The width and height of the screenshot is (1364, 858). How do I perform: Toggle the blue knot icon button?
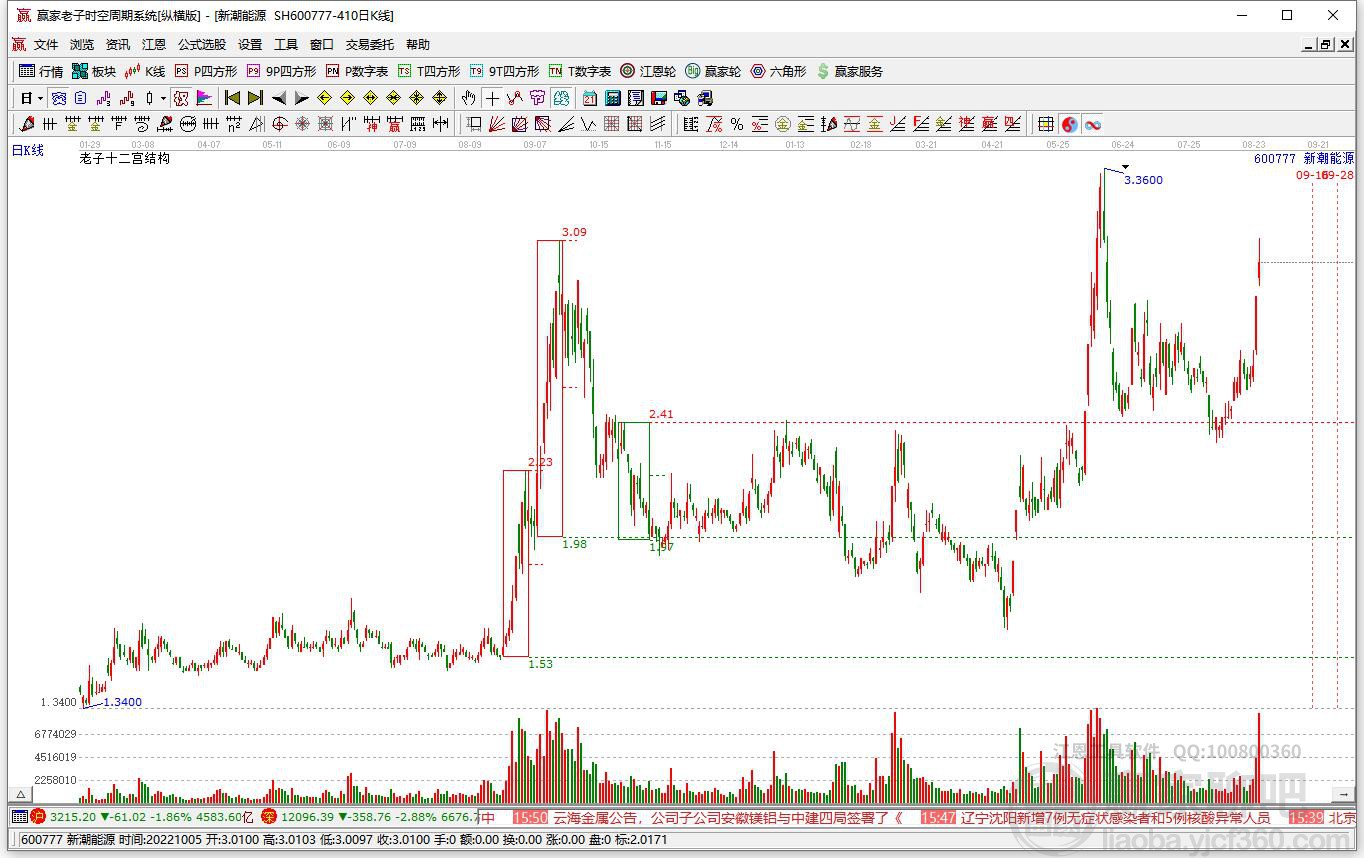(x=59, y=98)
